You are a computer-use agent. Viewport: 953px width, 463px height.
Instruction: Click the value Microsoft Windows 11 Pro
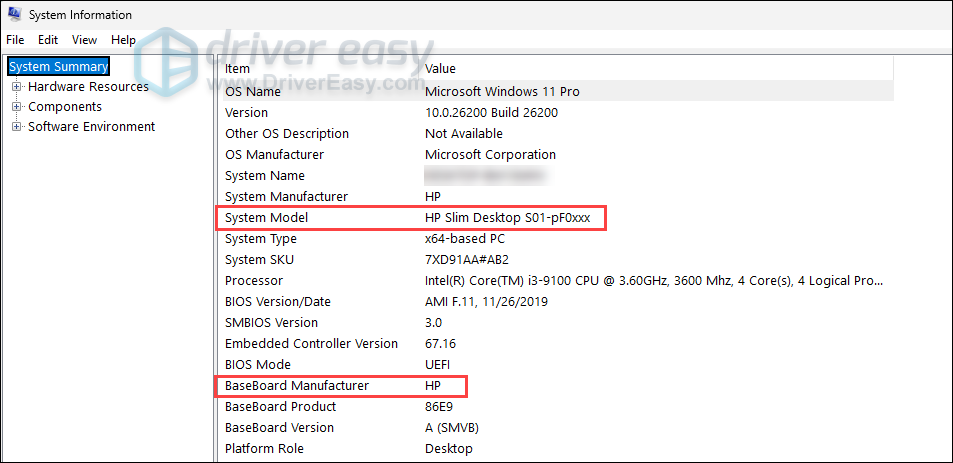coord(502,92)
